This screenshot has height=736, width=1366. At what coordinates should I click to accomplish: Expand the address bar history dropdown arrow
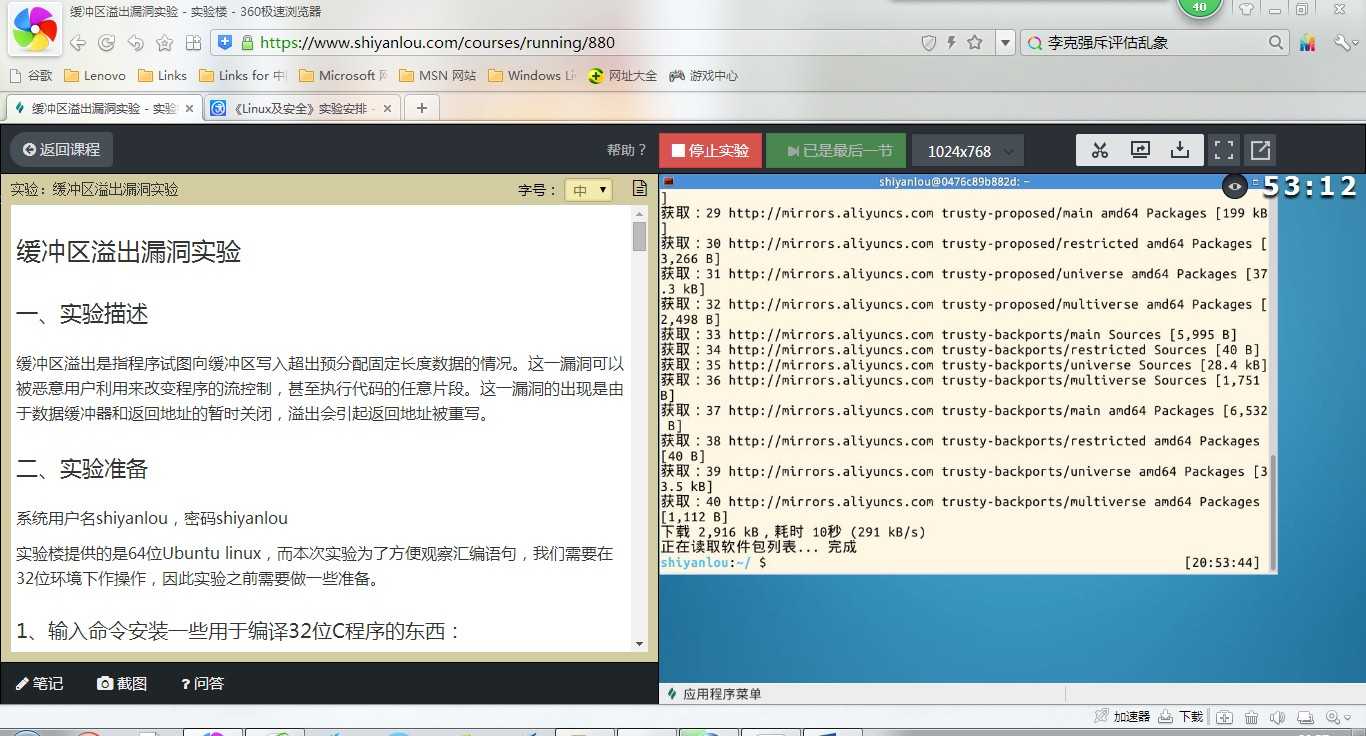[1005, 43]
